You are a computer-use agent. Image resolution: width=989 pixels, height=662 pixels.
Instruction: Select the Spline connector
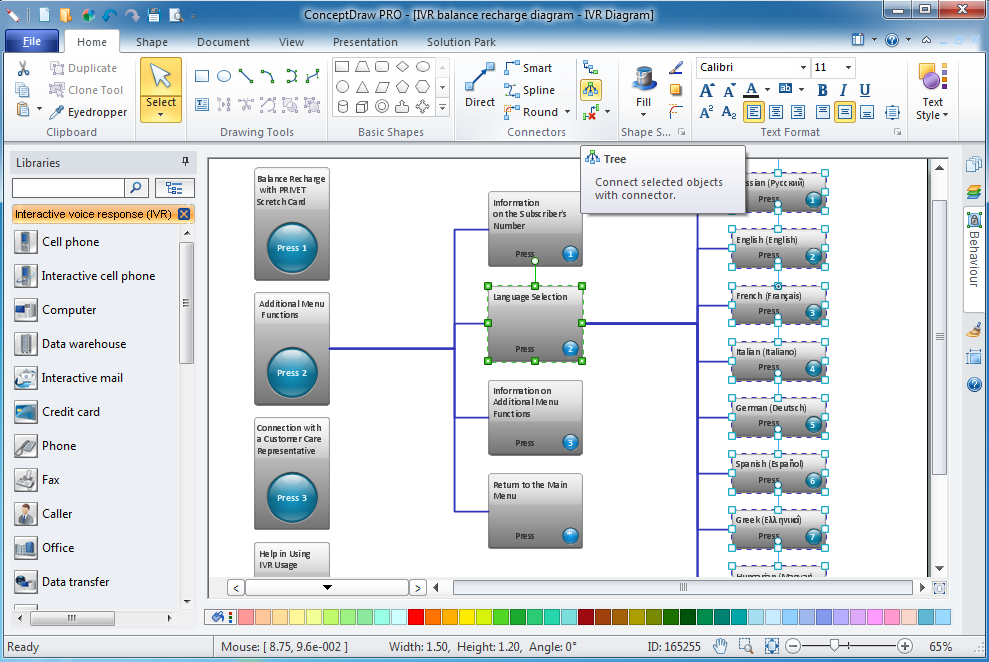(530, 90)
